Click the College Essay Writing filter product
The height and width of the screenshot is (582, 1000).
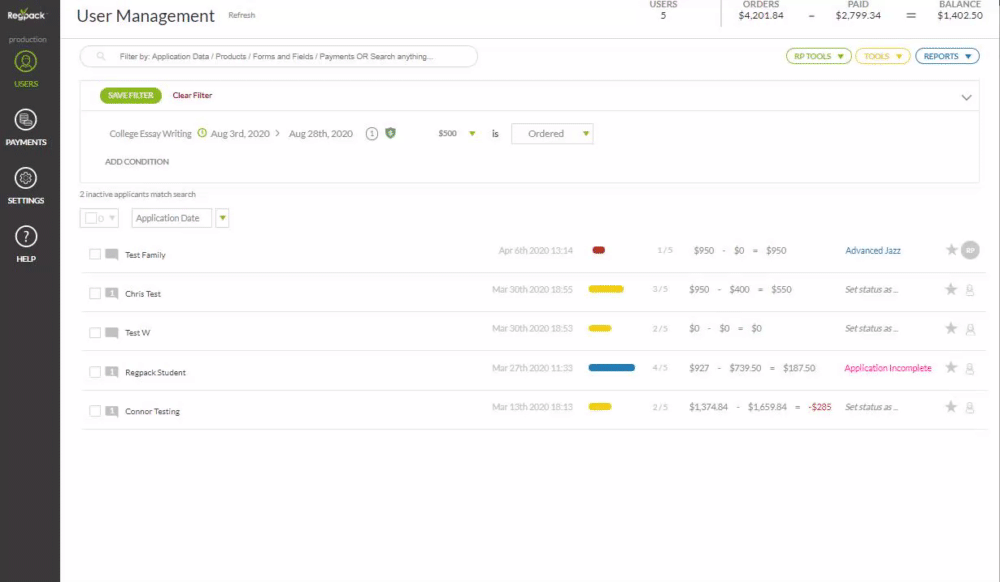point(150,133)
